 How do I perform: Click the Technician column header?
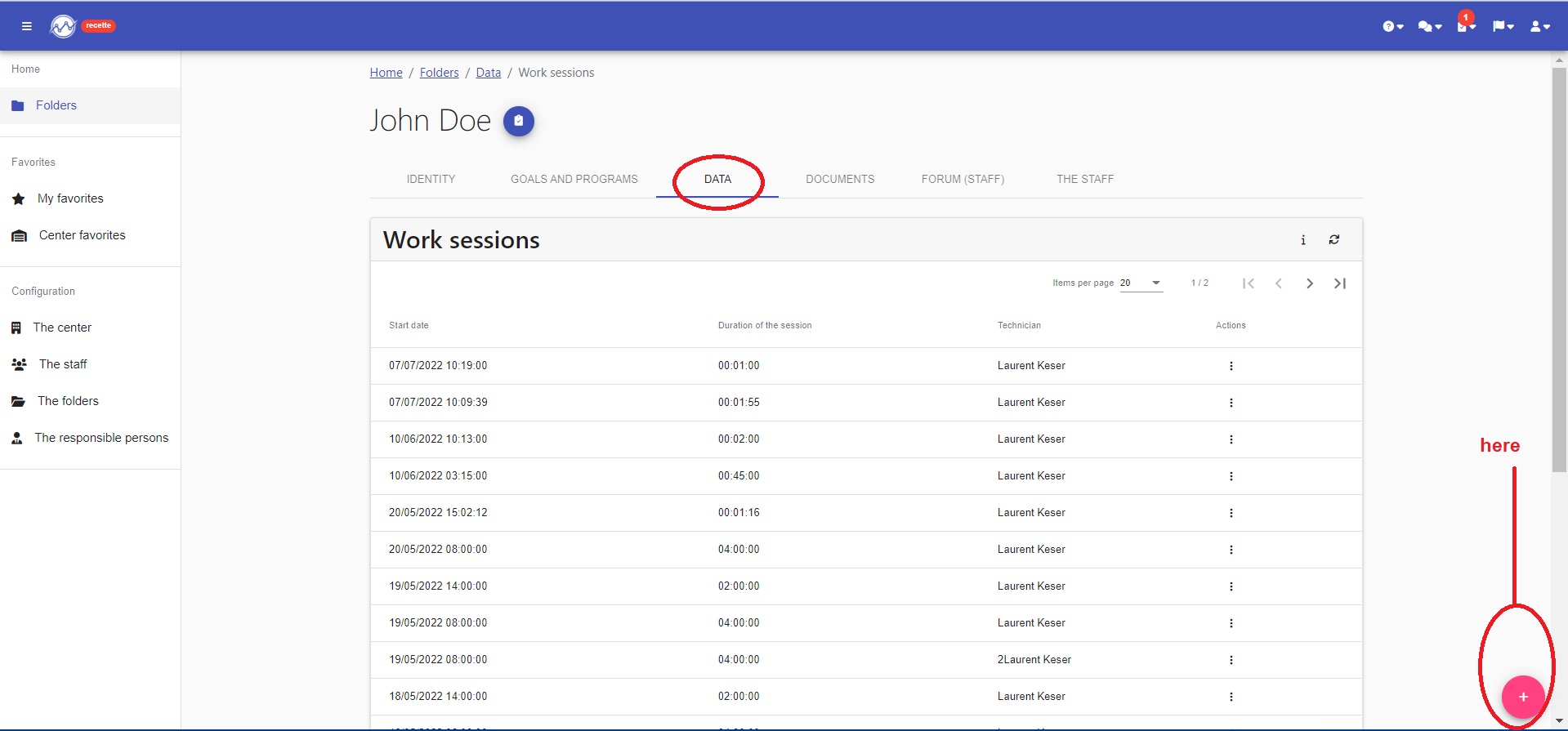tap(1019, 325)
